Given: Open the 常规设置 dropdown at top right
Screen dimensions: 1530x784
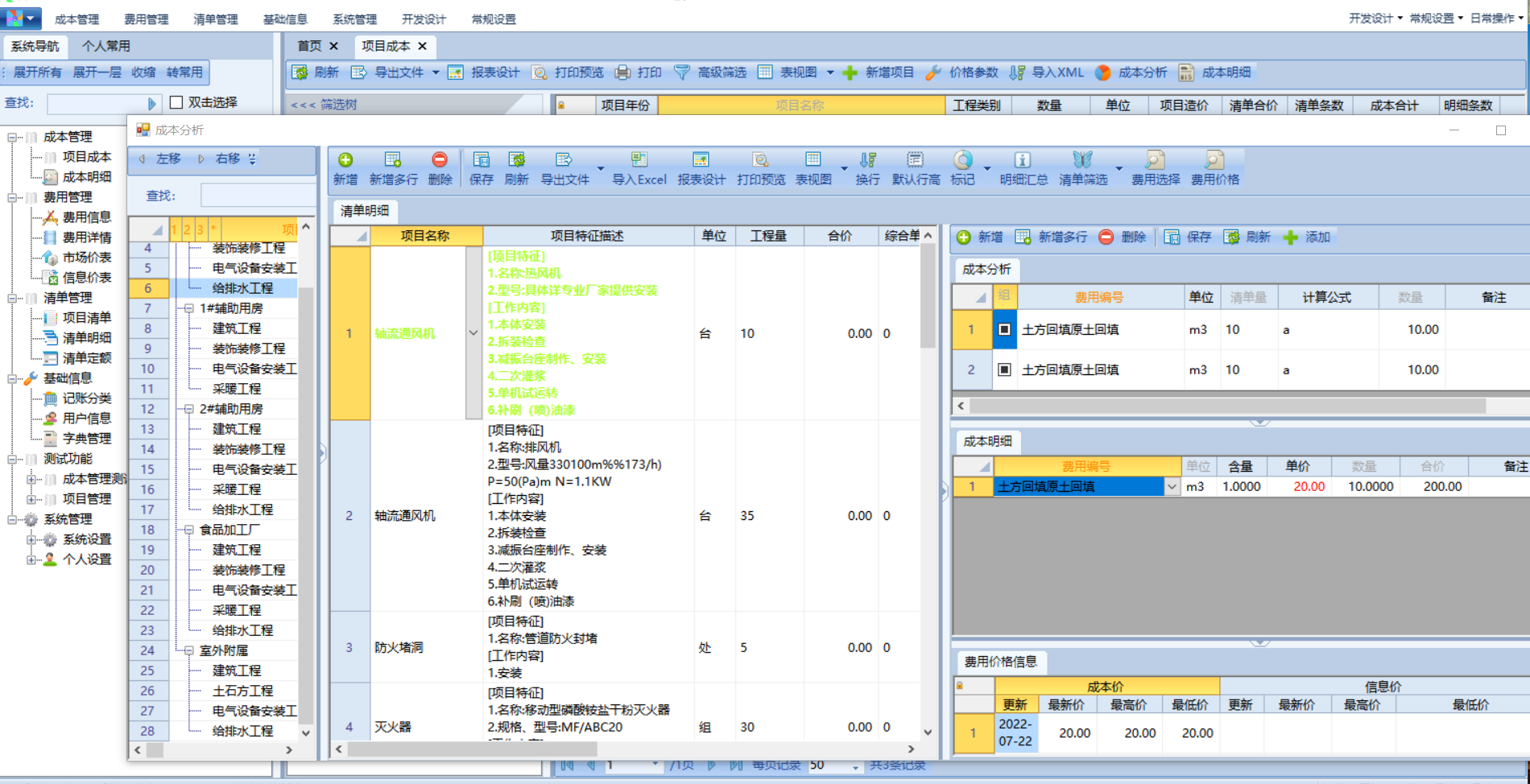Looking at the screenshot, I should (1436, 18).
